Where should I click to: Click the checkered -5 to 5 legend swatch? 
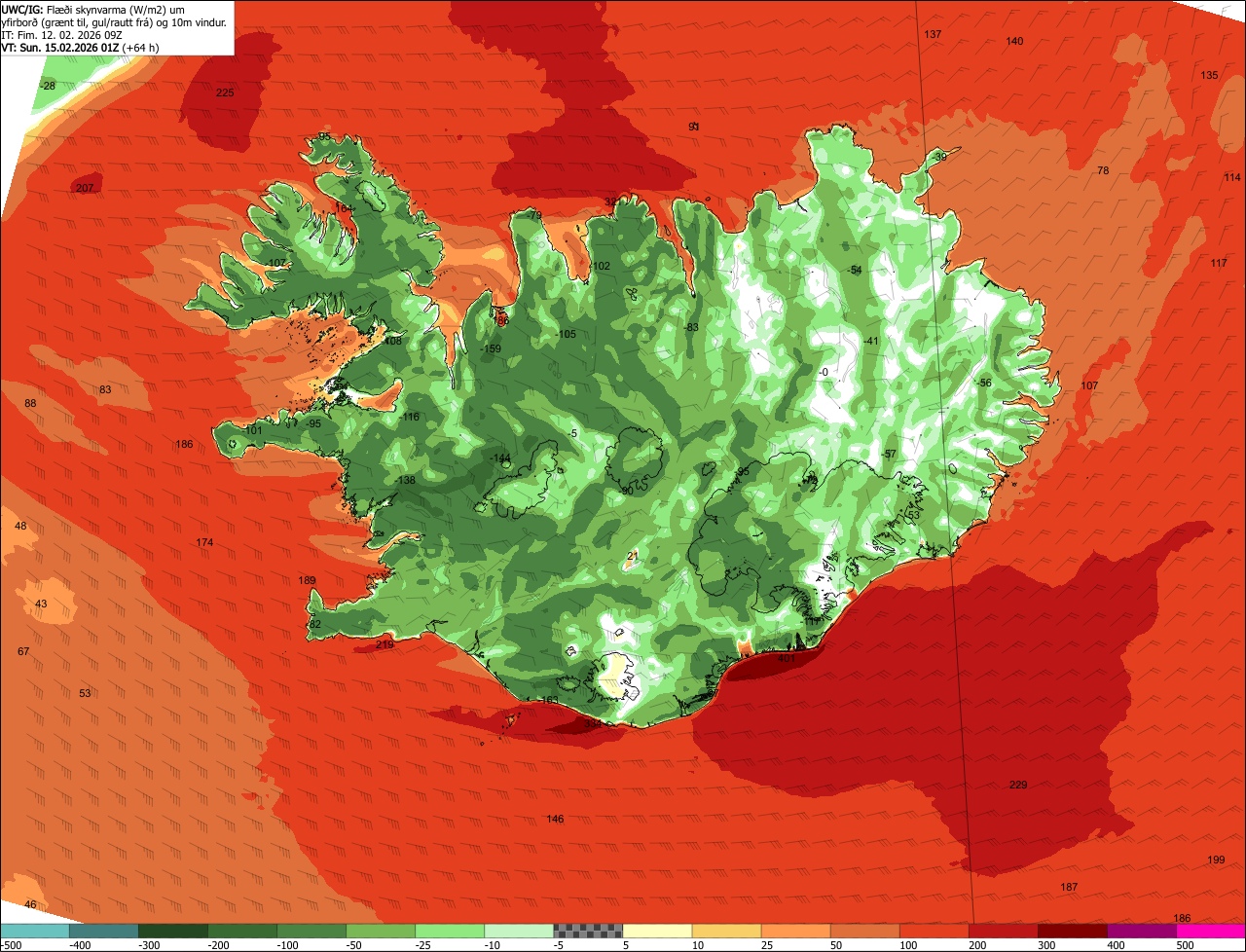(588, 932)
